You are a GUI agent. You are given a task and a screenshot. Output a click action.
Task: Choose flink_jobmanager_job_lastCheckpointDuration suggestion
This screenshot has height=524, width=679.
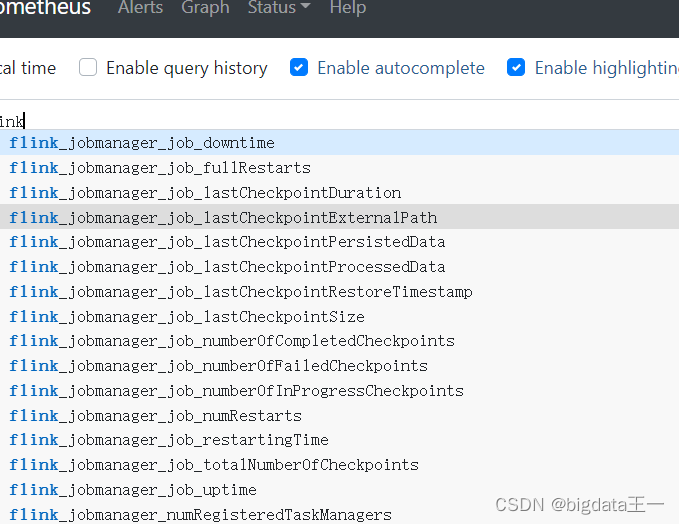[x=340, y=192]
